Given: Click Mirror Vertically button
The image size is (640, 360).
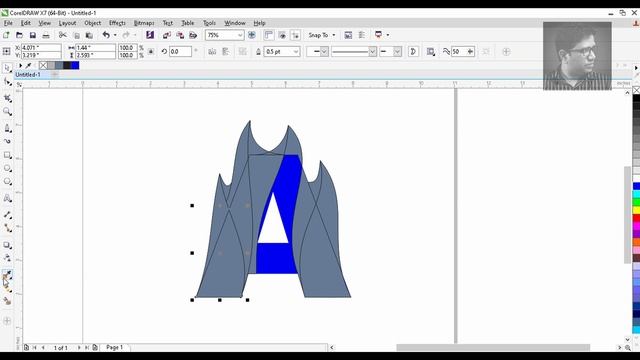Looking at the screenshot, I should (x=225, y=51).
